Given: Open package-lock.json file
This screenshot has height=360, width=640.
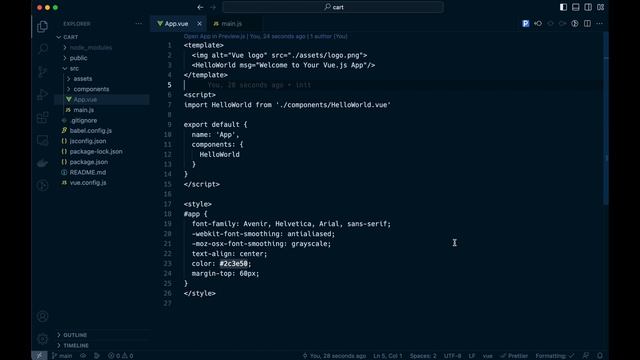Looking at the screenshot, I should (x=102, y=151).
